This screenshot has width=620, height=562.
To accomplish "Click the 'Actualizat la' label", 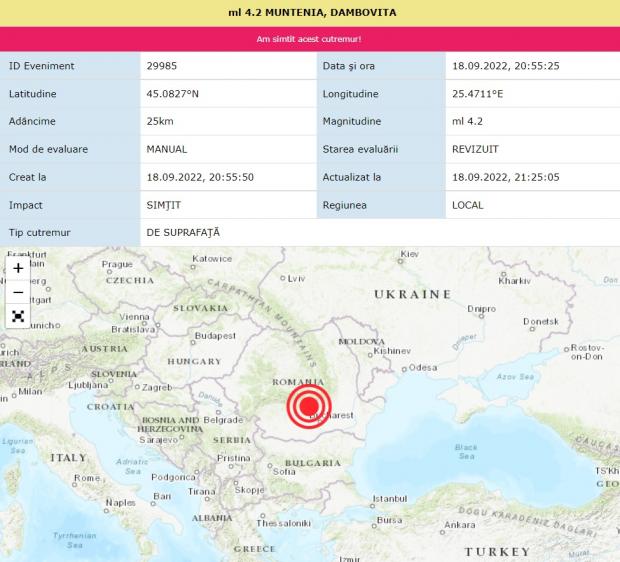I will tap(352, 177).
